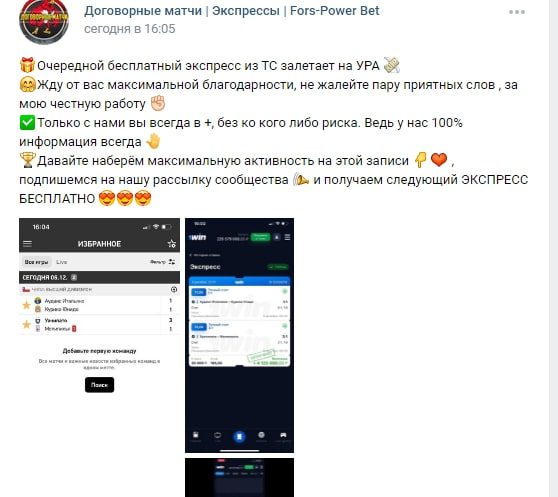Tap the blue center bet-slip icon
The width and height of the screenshot is (558, 497).
click(x=239, y=436)
